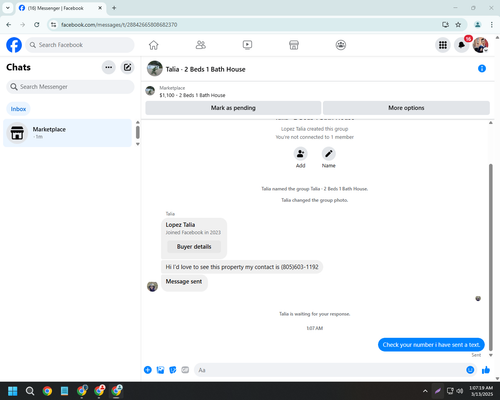
Task: Open Chrome menu three dots
Action: pos(492,25)
